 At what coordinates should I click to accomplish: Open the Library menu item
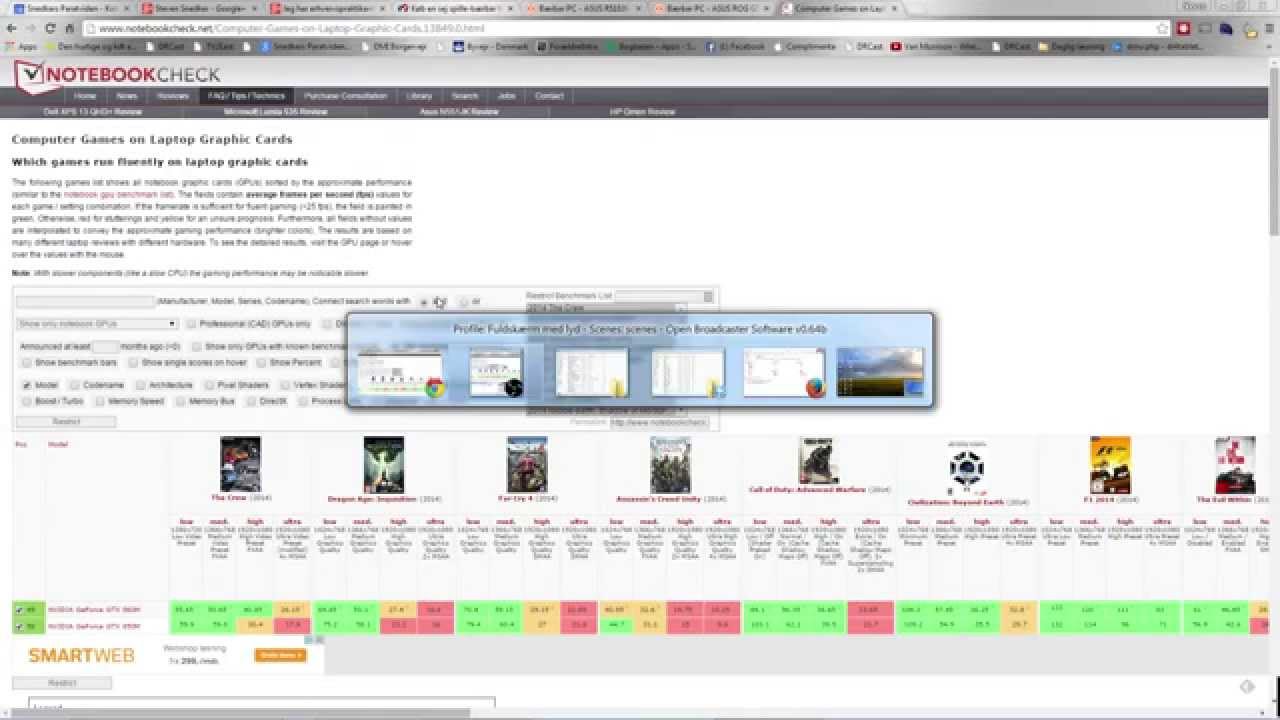pos(419,96)
